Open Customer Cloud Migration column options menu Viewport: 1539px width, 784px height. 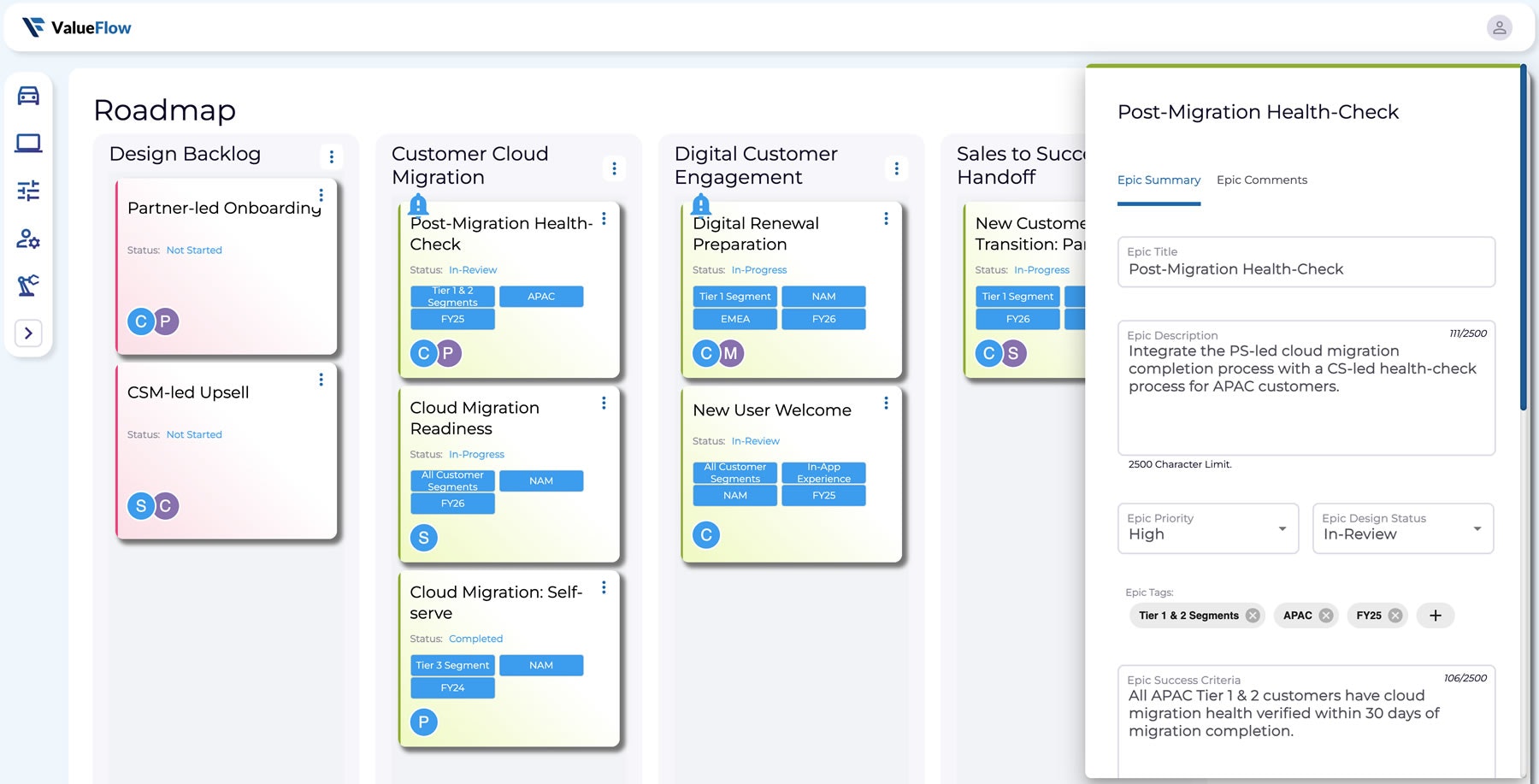(614, 168)
